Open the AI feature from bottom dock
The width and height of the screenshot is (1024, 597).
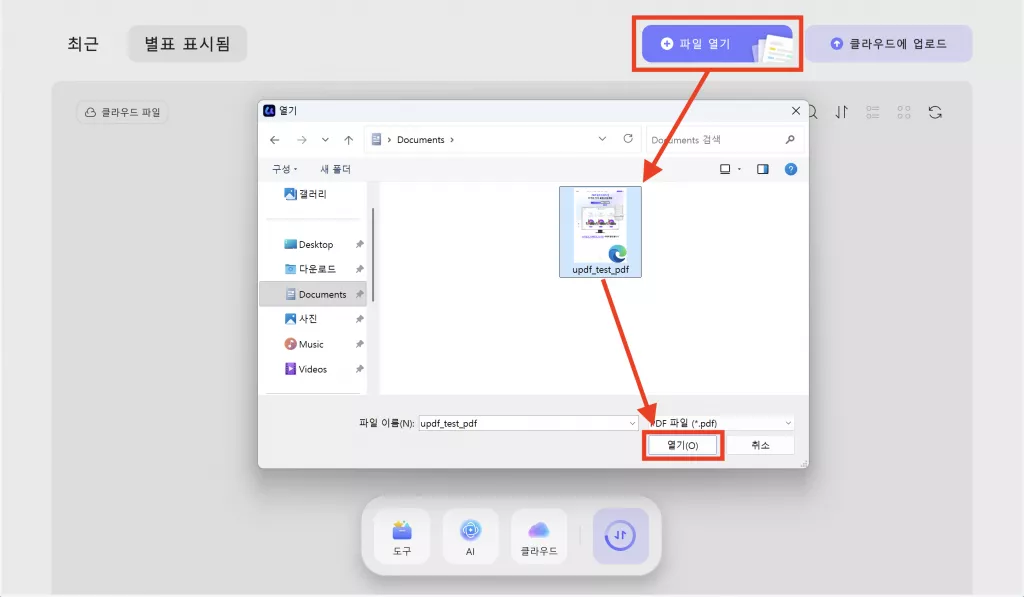coord(470,535)
